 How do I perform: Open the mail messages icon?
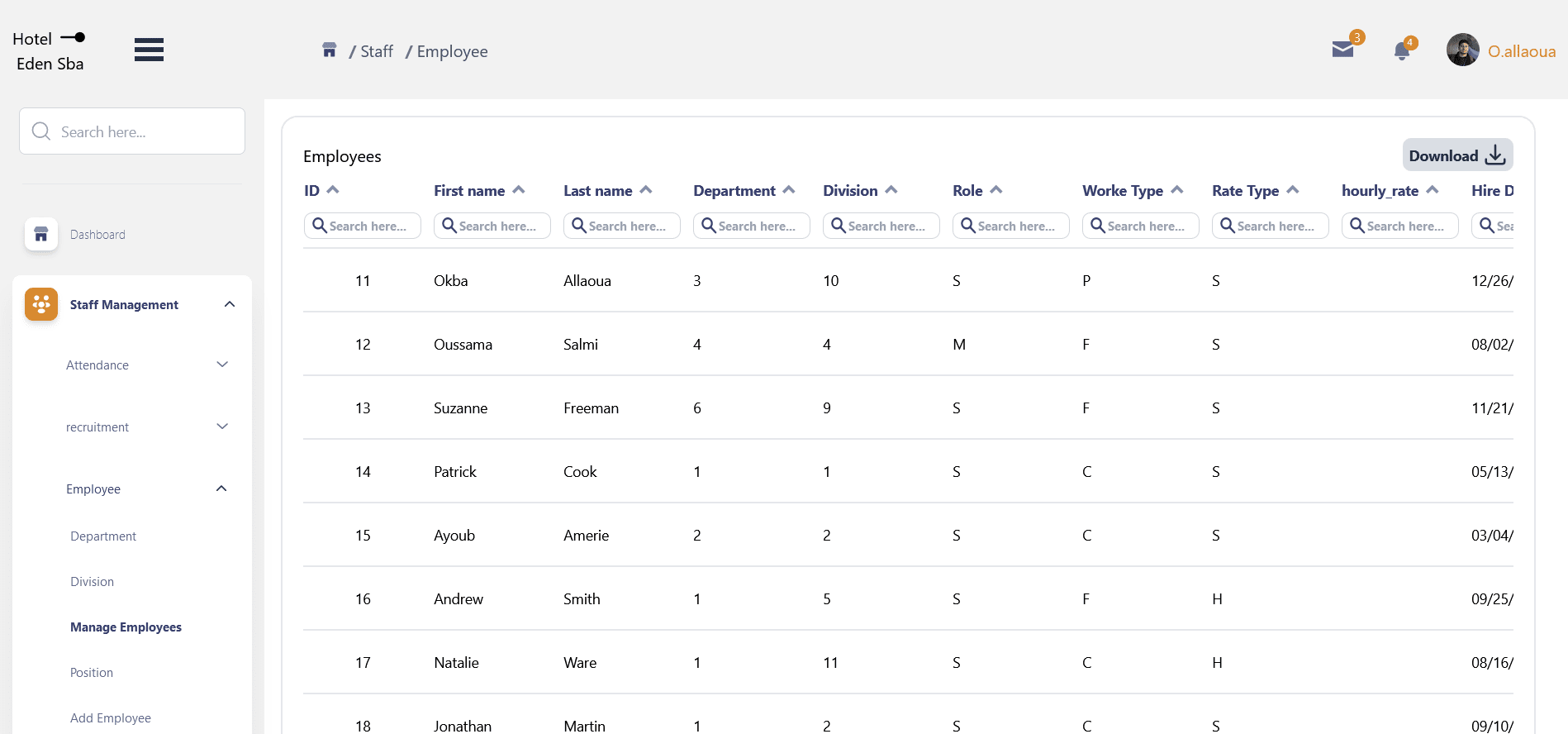pos(1342,50)
